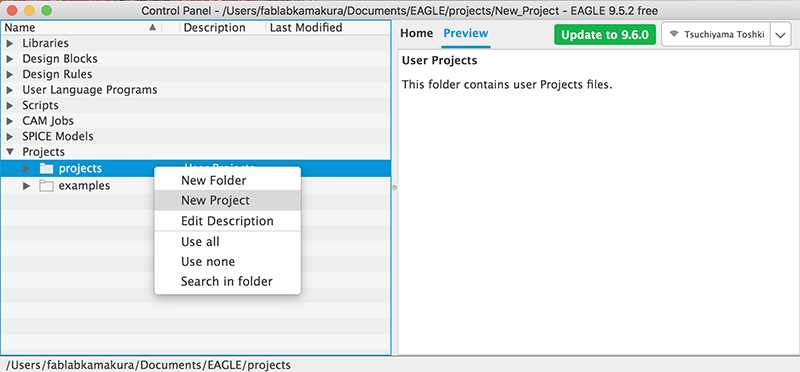Expand the examples folder

click(x=27, y=186)
